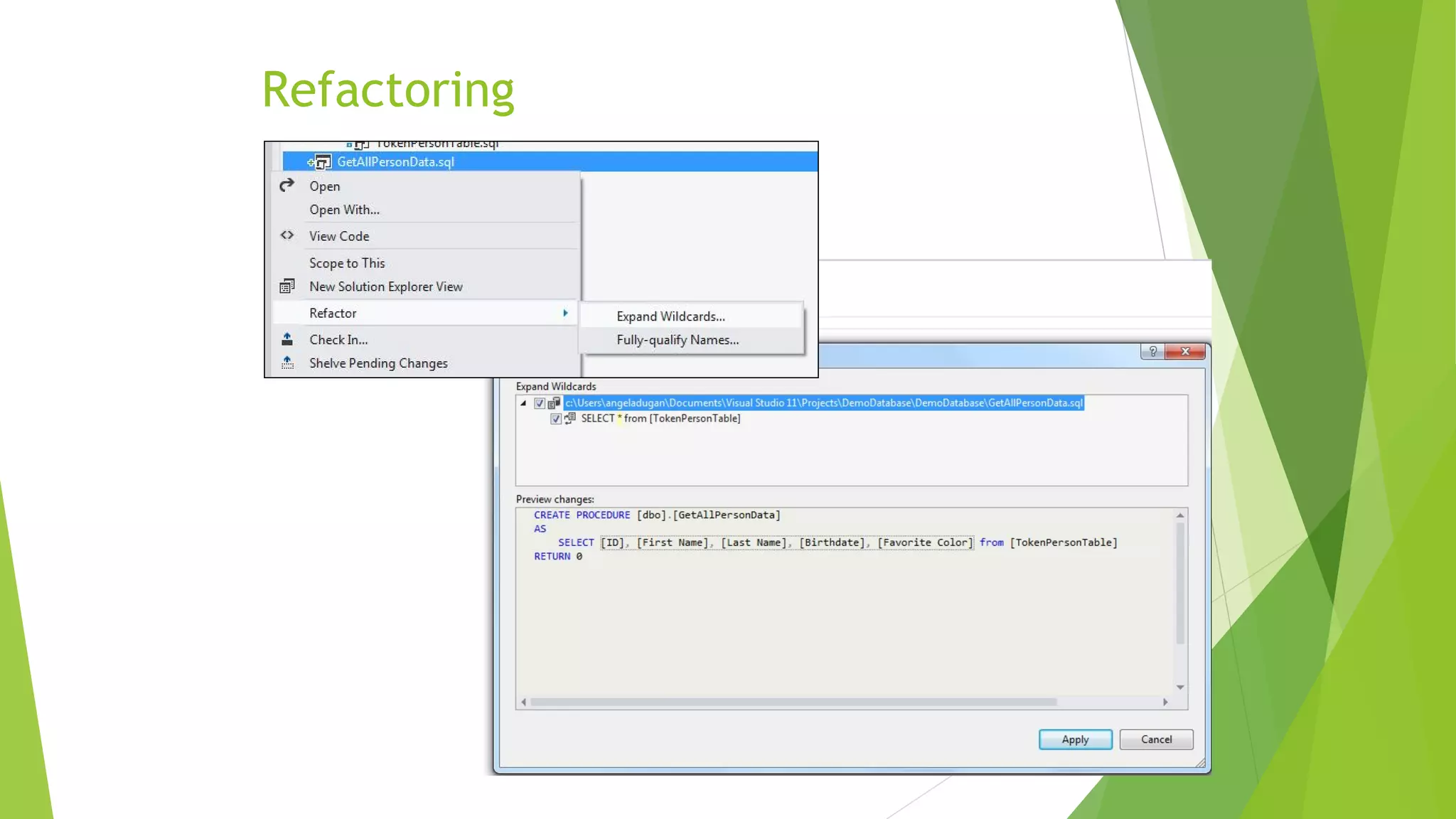This screenshot has width=1456, height=819.
Task: Click the GetAllPersonData.sql file icon
Action: click(x=322, y=162)
